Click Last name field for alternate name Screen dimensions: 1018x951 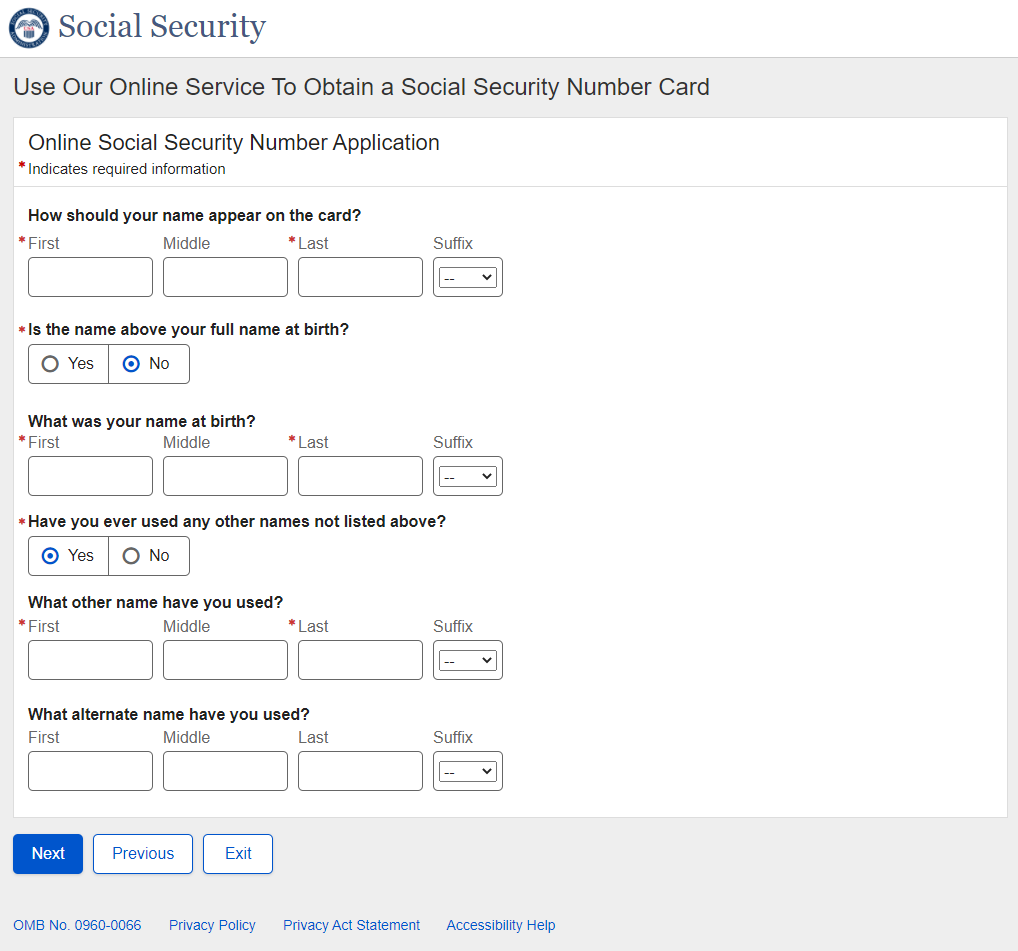pyautogui.click(x=360, y=771)
